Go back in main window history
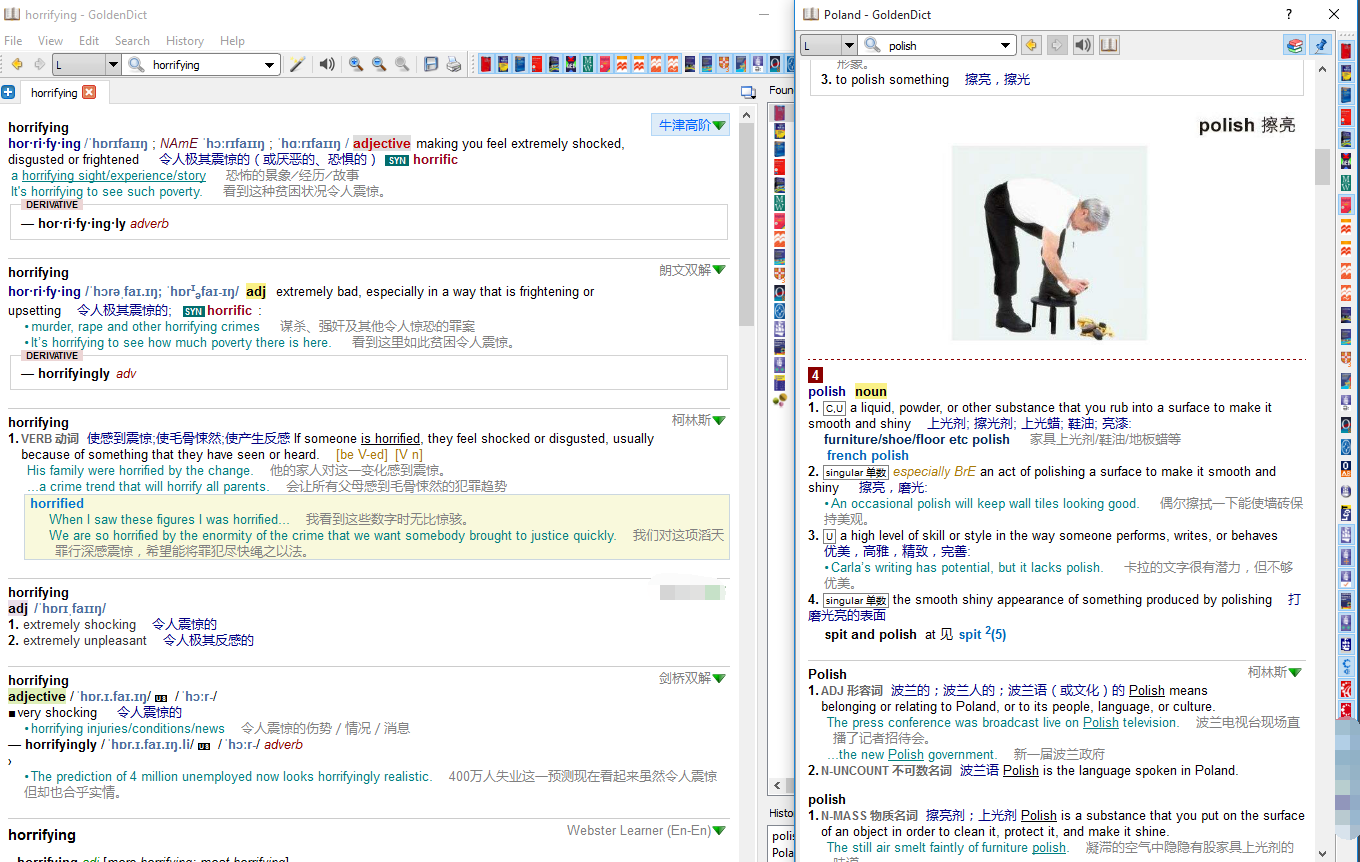 (17, 65)
